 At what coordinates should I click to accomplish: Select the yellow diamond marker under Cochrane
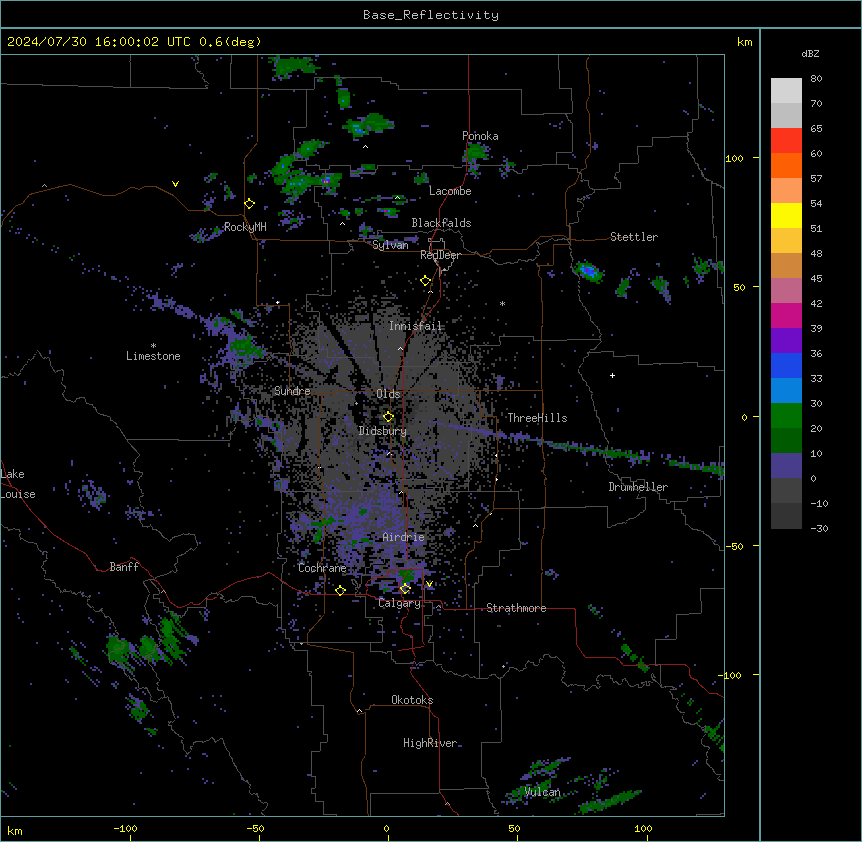click(x=340, y=590)
